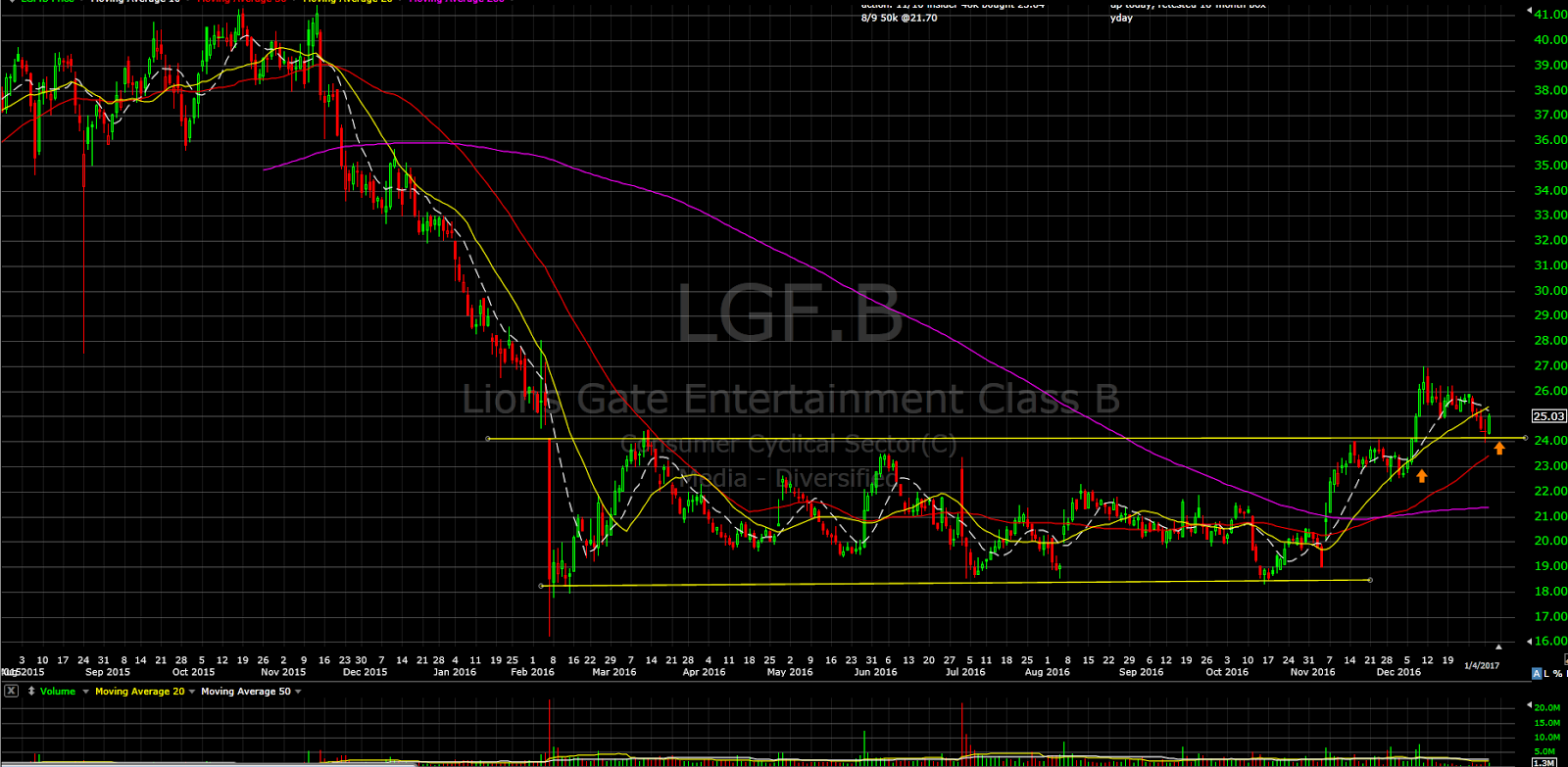
Task: Click the 27.00 price axis label
Action: tap(1550, 366)
